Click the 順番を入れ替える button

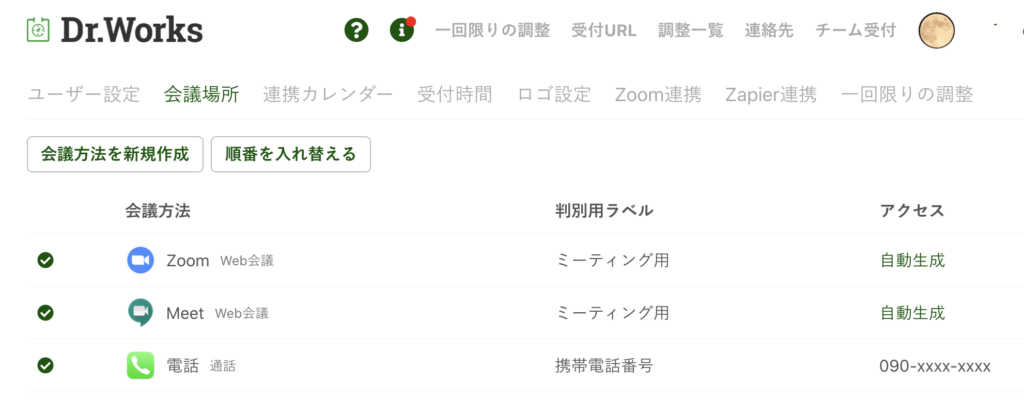coord(291,154)
